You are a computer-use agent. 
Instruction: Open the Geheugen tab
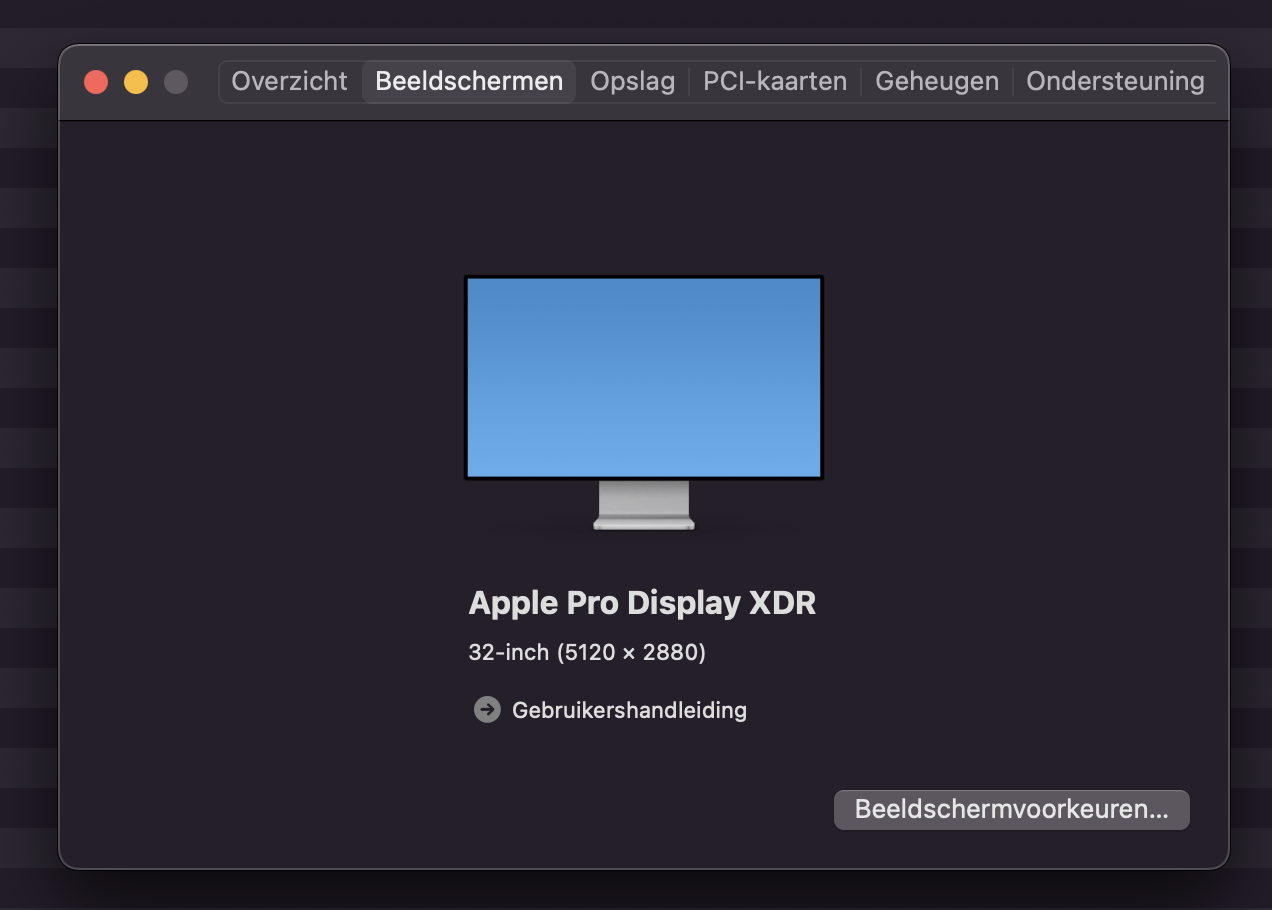pyautogui.click(x=937, y=81)
